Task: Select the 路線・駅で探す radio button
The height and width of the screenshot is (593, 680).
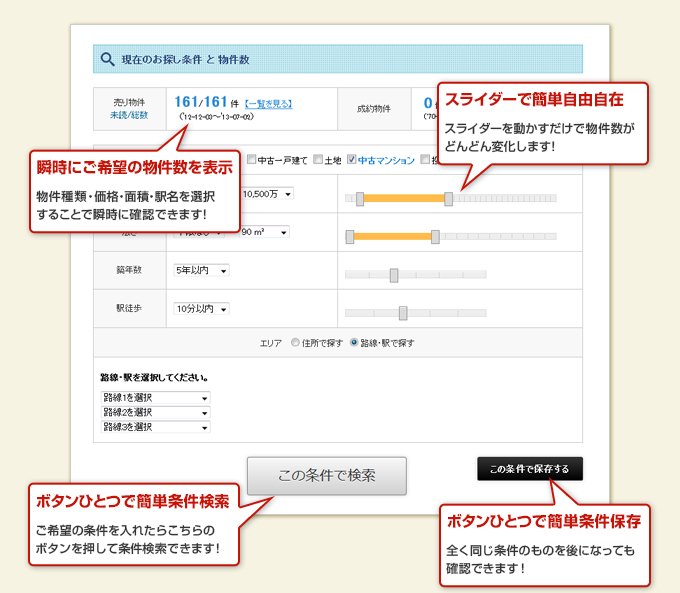Action: (354, 342)
